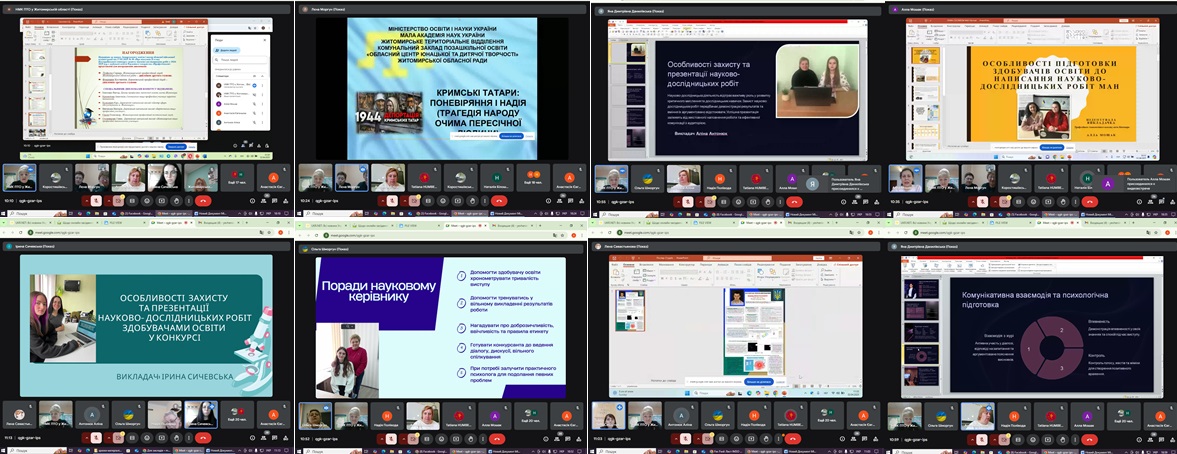Open Windows Start below Ірина Сичевська's presentation
The width and height of the screenshot is (1177, 454).
click(x=5, y=449)
